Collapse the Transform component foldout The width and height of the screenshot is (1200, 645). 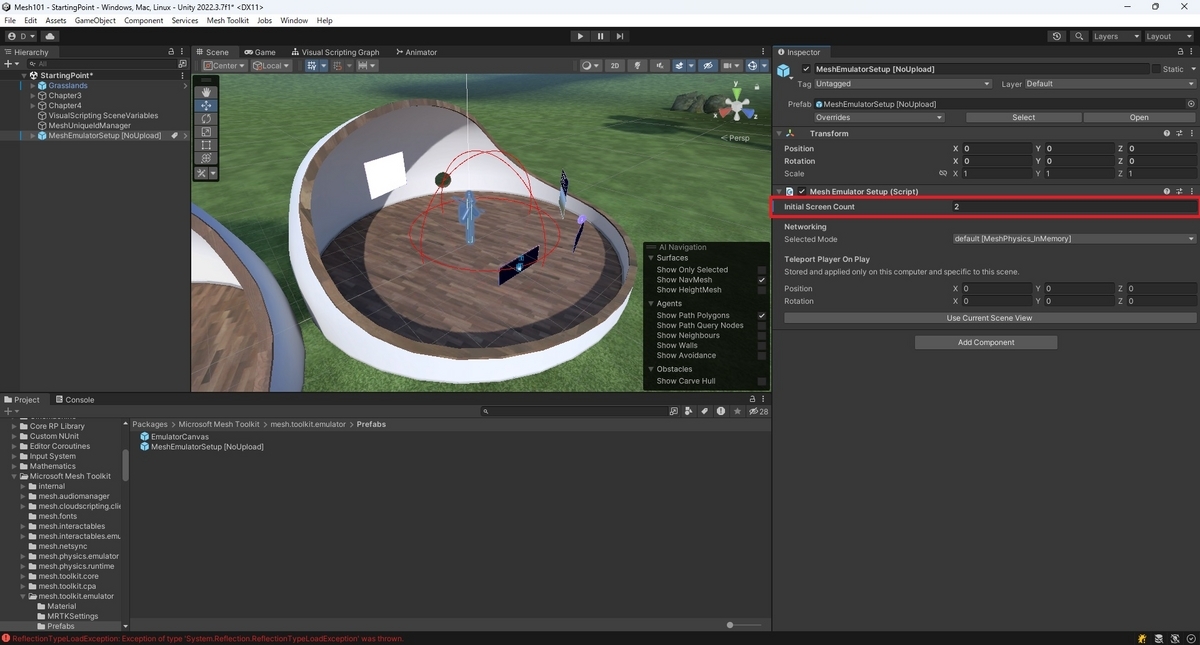click(x=779, y=133)
